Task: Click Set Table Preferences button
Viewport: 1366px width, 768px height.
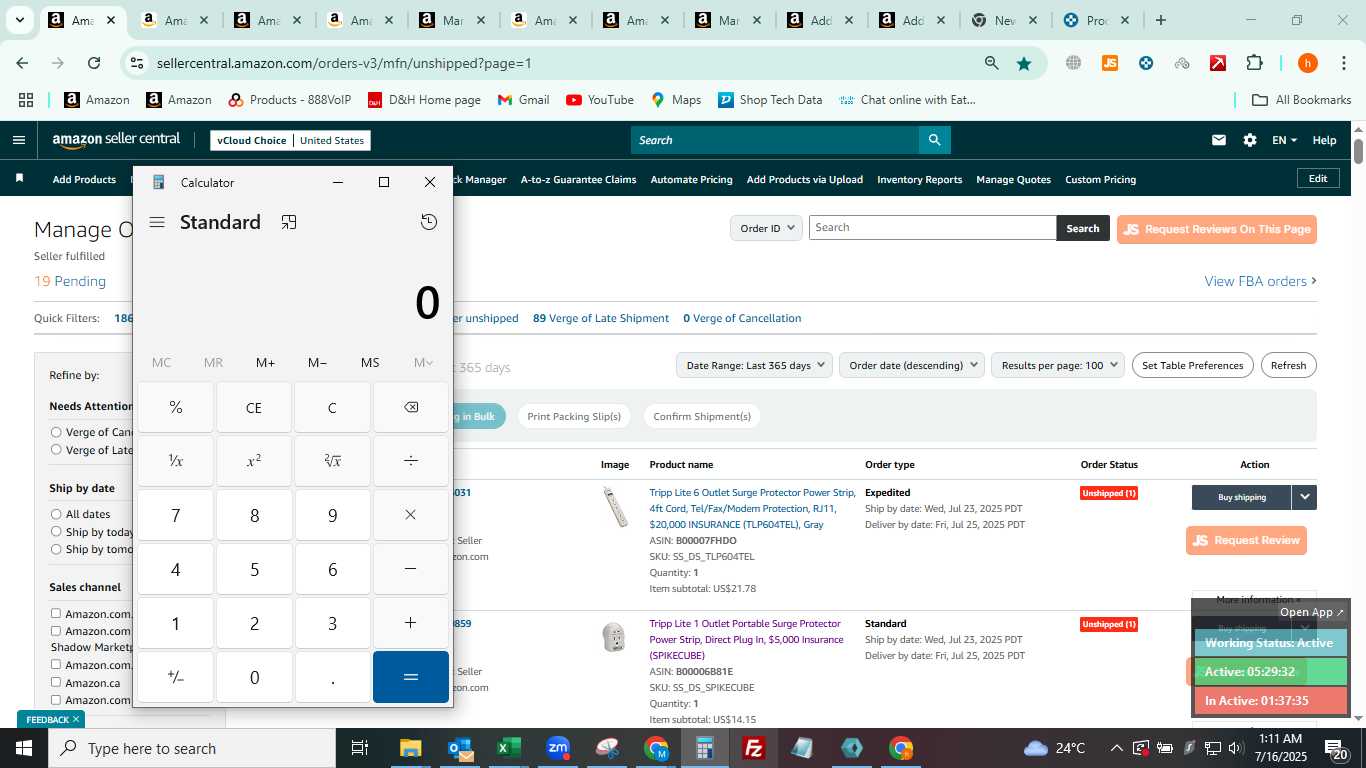Action: [x=1192, y=365]
